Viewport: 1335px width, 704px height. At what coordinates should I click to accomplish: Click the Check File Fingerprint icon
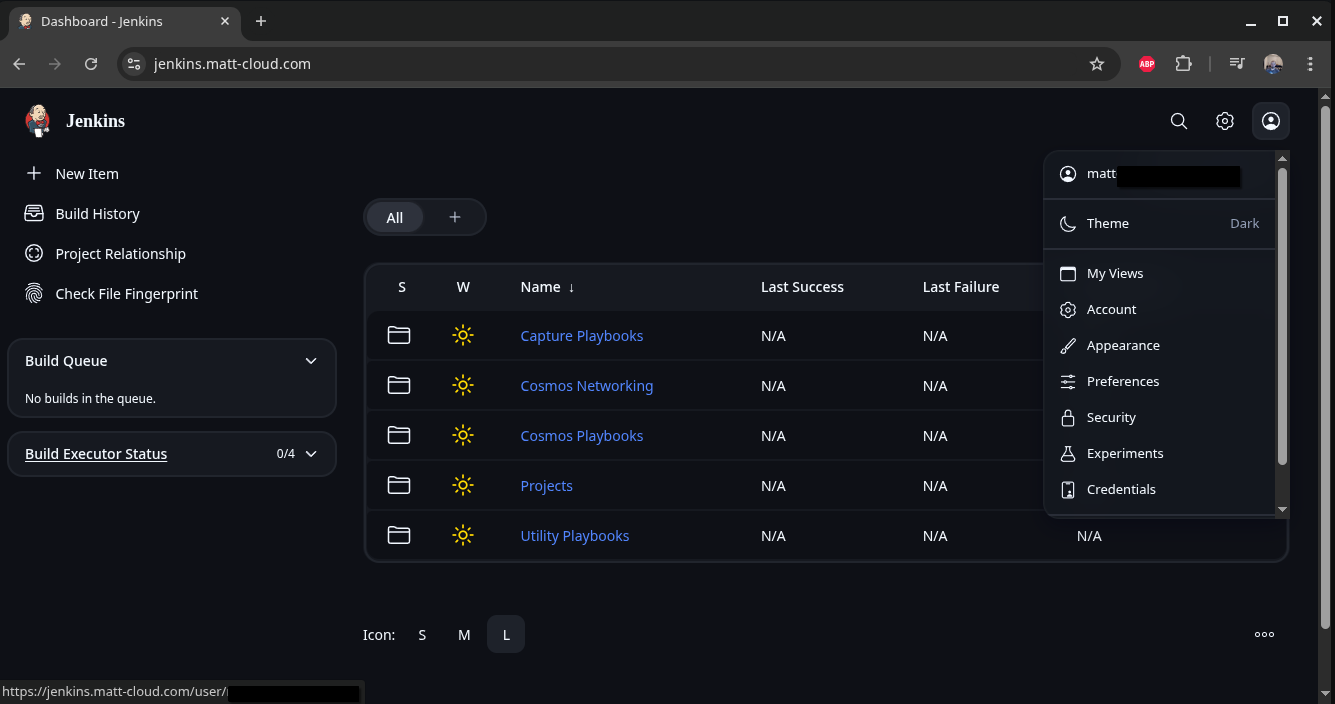(x=34, y=294)
